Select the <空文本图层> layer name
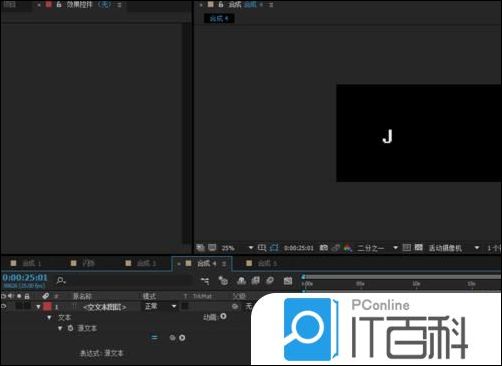 pos(104,307)
